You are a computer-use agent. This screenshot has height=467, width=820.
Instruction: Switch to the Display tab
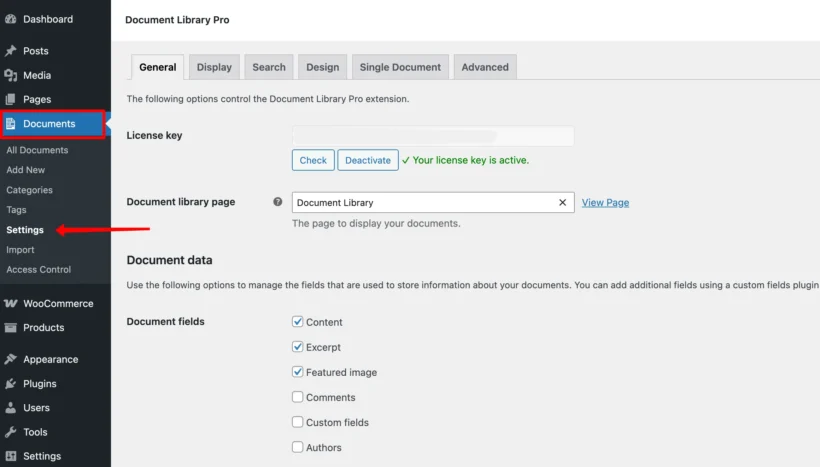[x=214, y=67]
